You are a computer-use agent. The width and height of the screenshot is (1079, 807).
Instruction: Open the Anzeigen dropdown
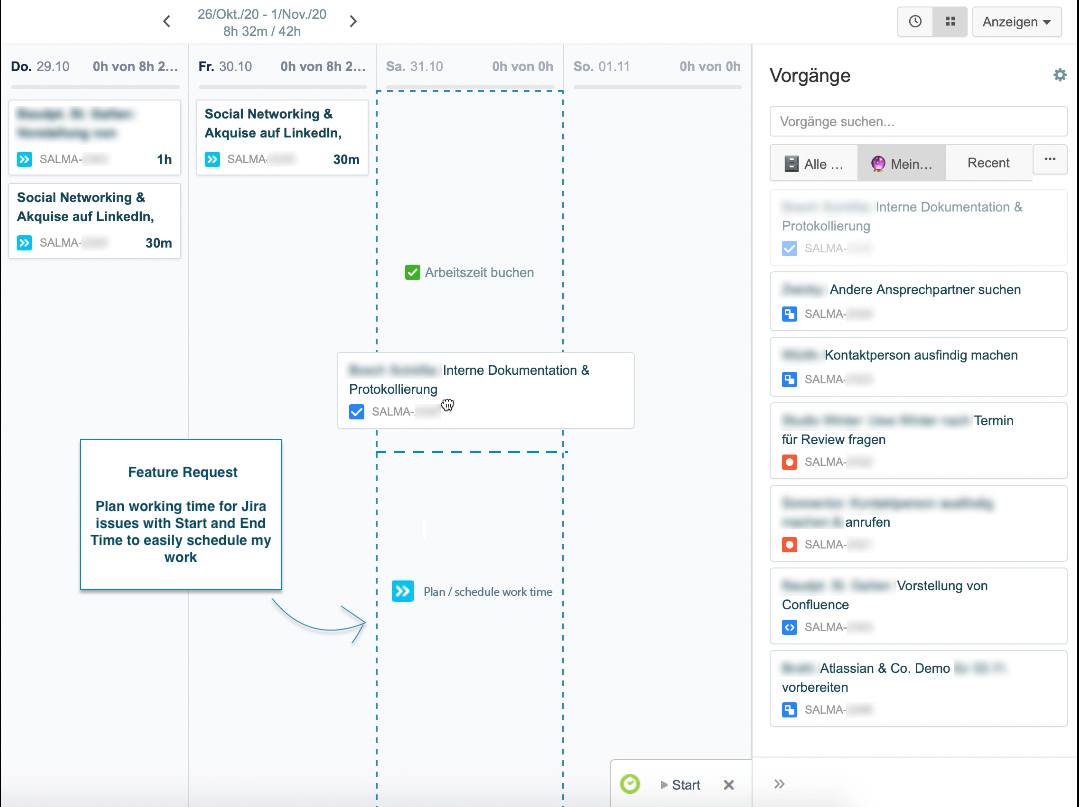(1016, 22)
